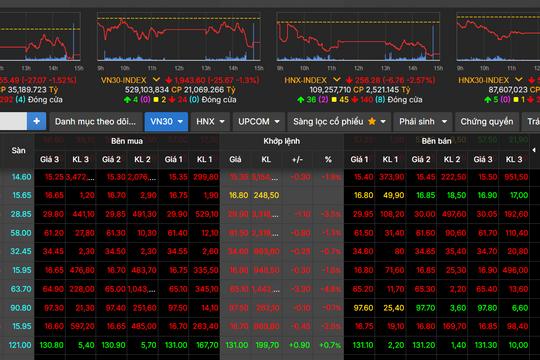Click the HNX-INDEX label
This screenshot has height=360, width=540.
(x=305, y=80)
